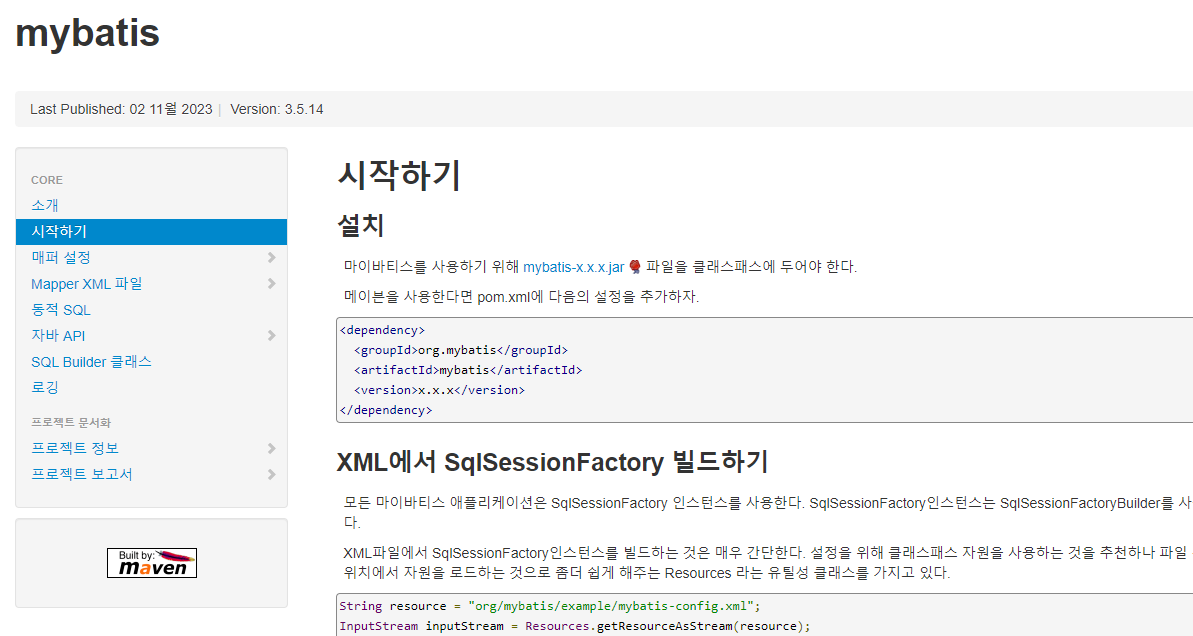The height and width of the screenshot is (636, 1193).
Task: Open the 프로젝트 정보 sidebar link
Action: 75,448
